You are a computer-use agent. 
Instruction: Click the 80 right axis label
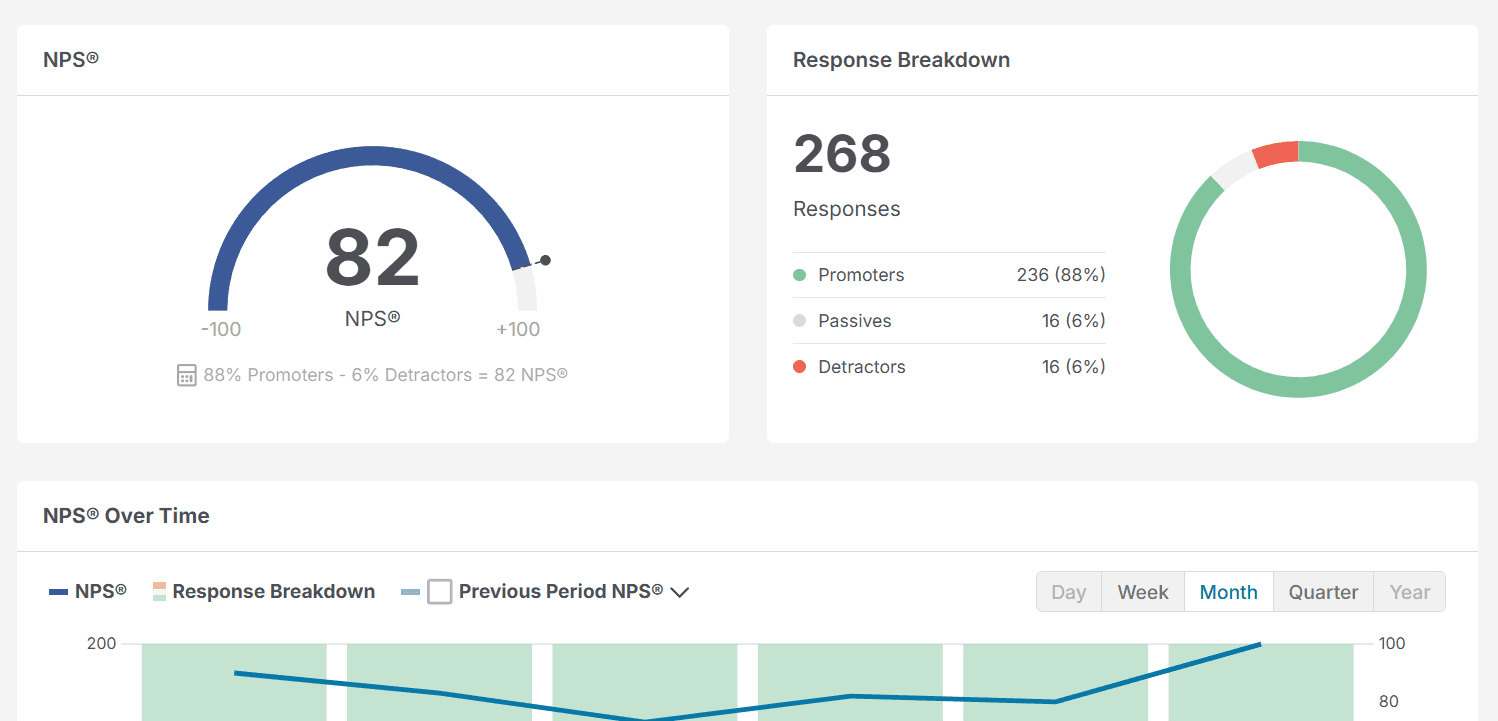pos(1389,701)
